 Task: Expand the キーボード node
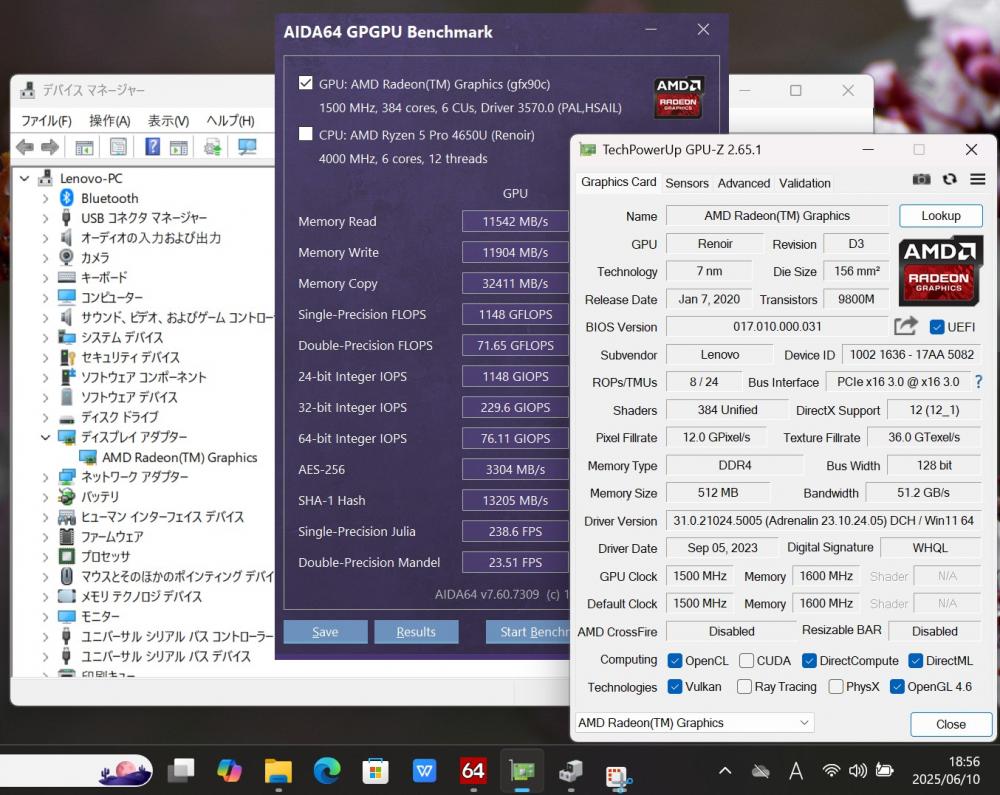45,278
